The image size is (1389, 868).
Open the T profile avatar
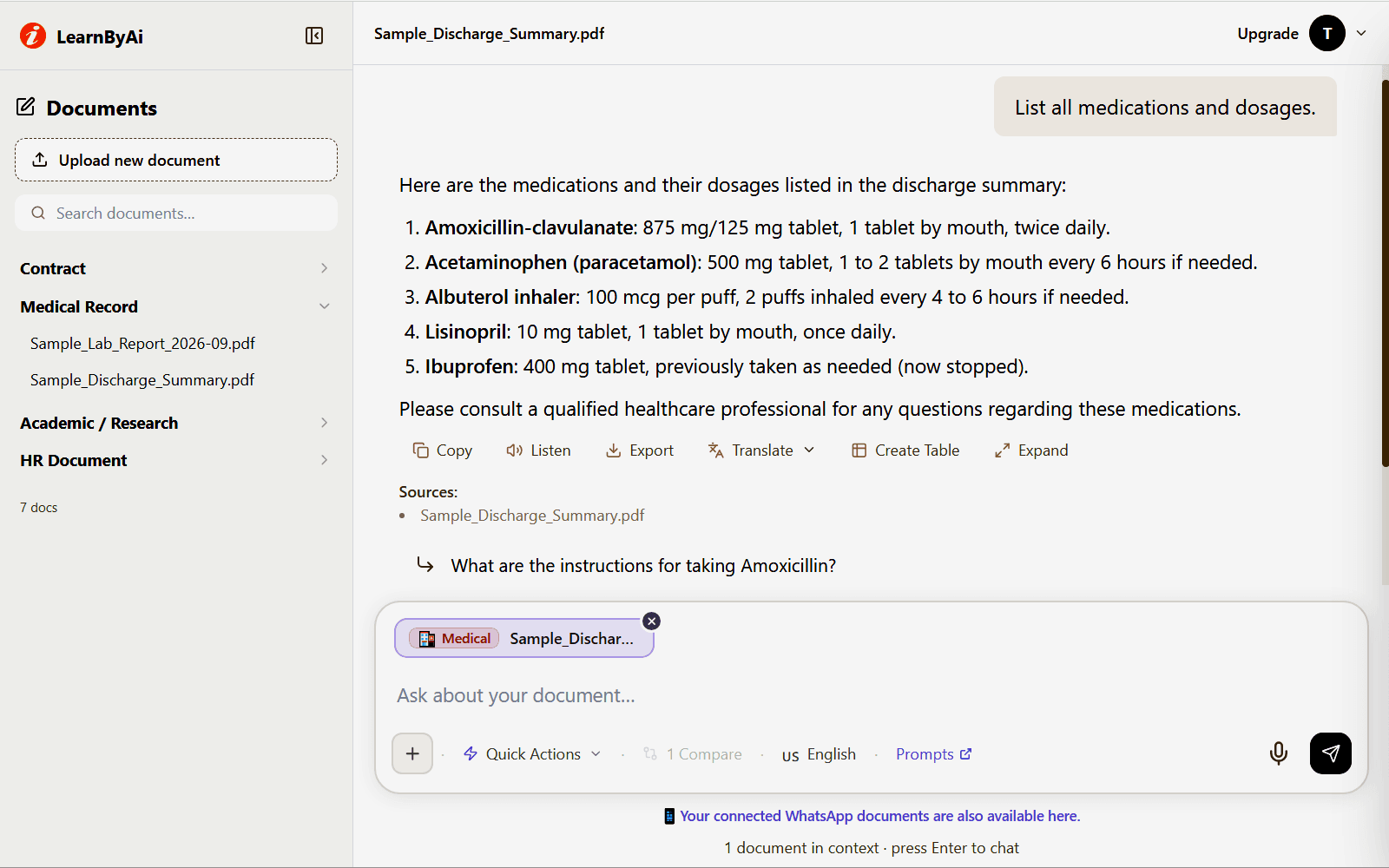[1327, 33]
